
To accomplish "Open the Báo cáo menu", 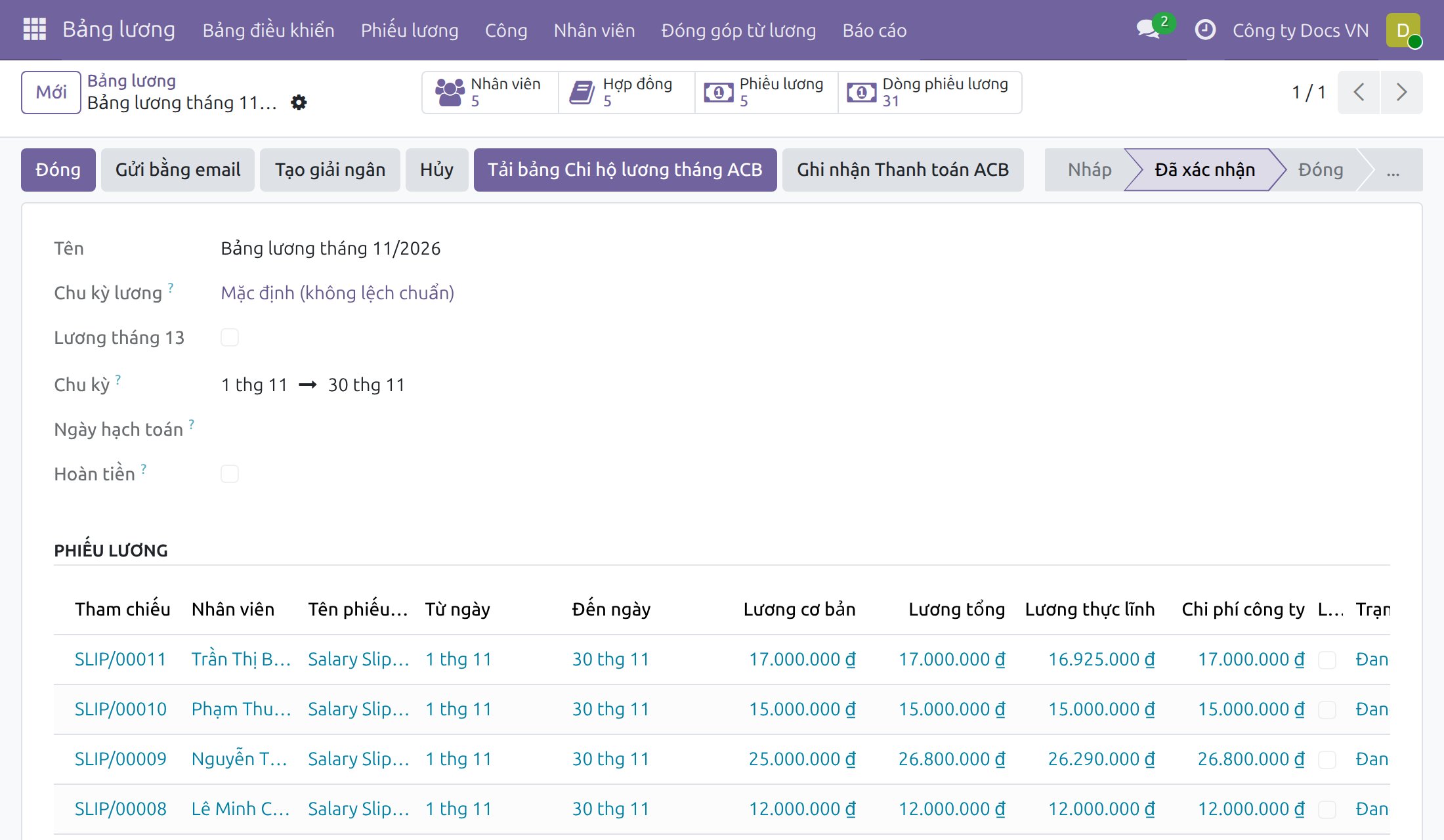I will 874,30.
